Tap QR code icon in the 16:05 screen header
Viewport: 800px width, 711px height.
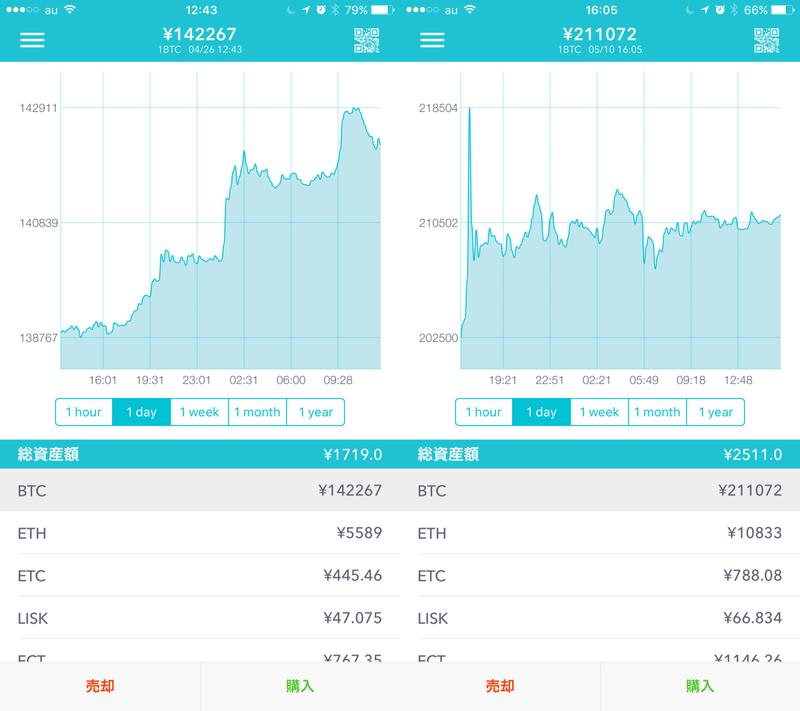[767, 41]
